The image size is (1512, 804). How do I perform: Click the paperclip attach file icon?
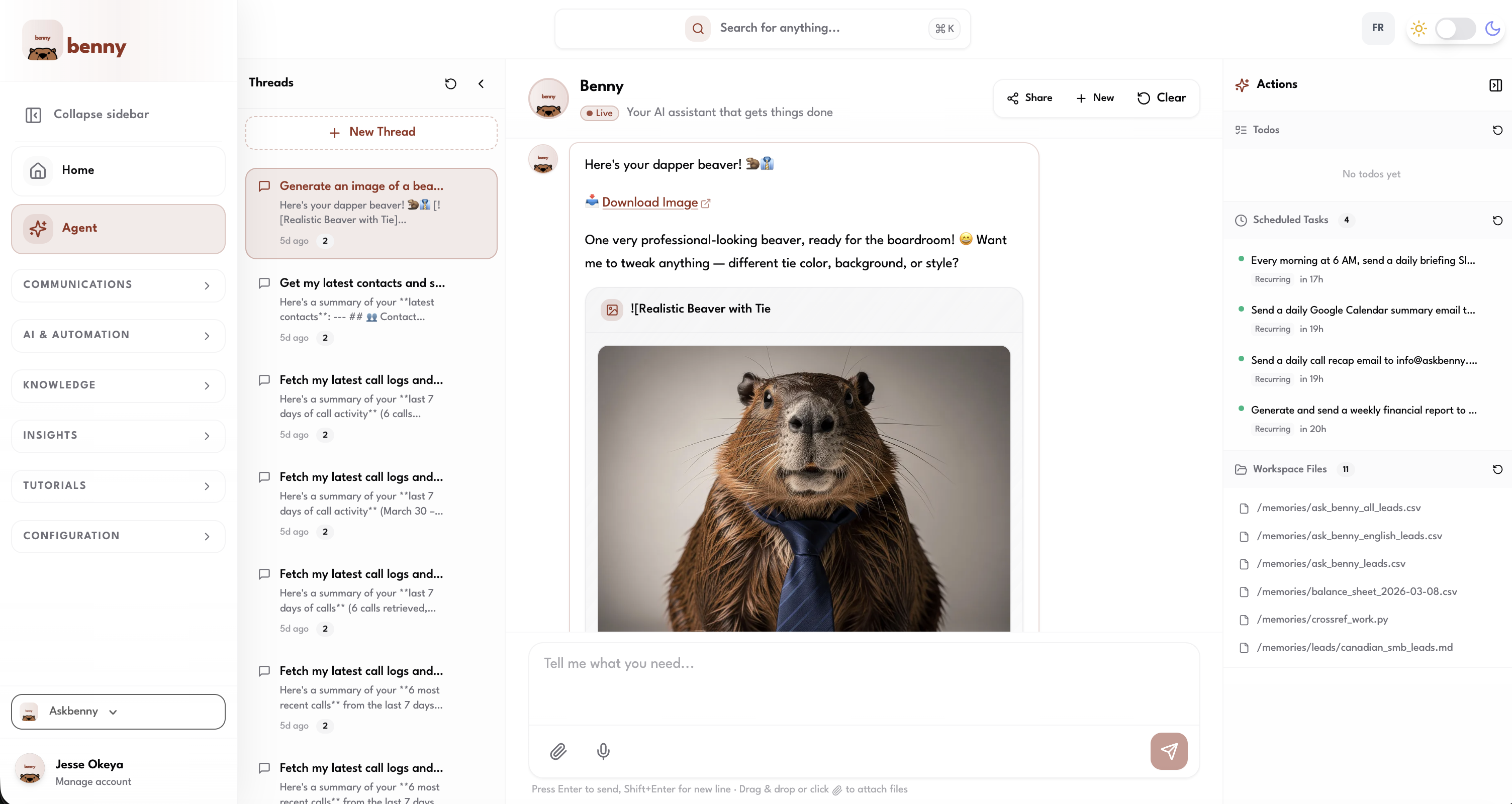pyautogui.click(x=557, y=751)
